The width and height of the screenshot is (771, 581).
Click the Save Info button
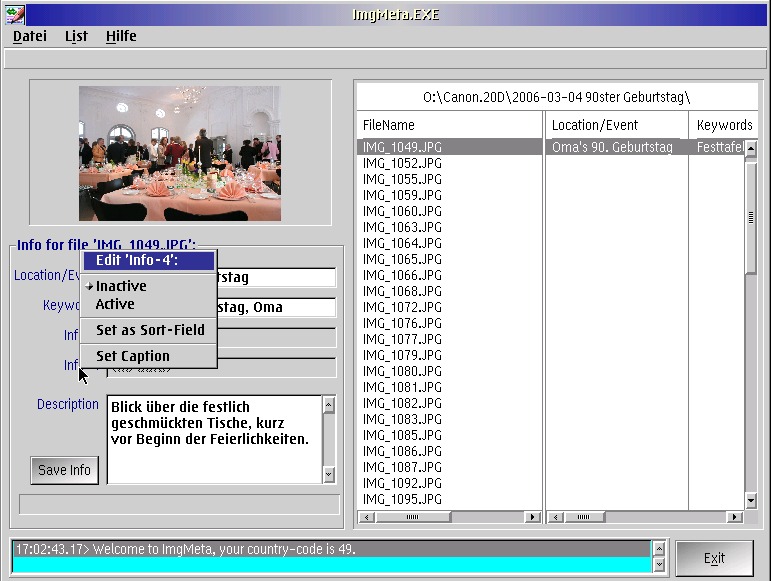[64, 470]
